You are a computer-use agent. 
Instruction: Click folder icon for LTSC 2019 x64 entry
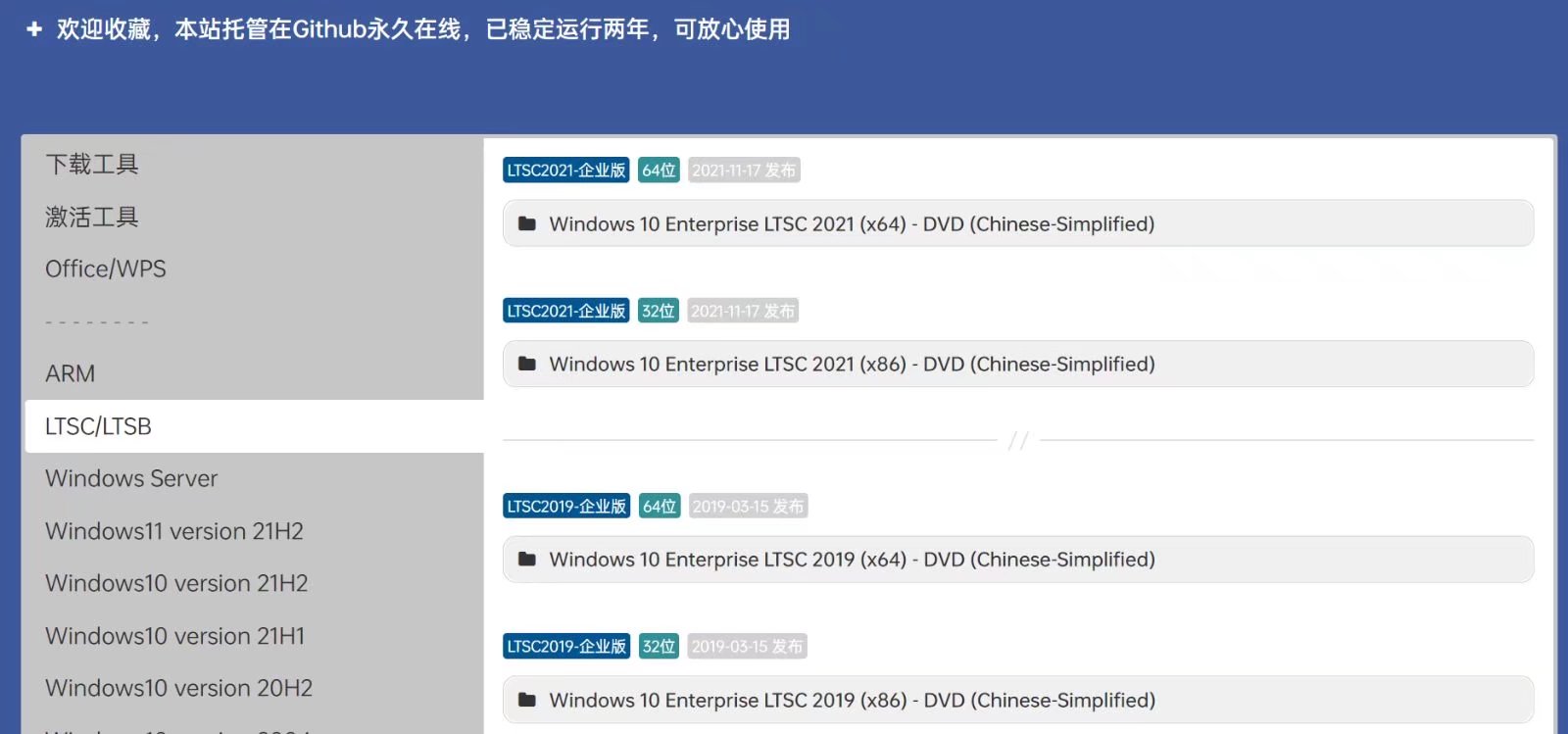click(527, 560)
